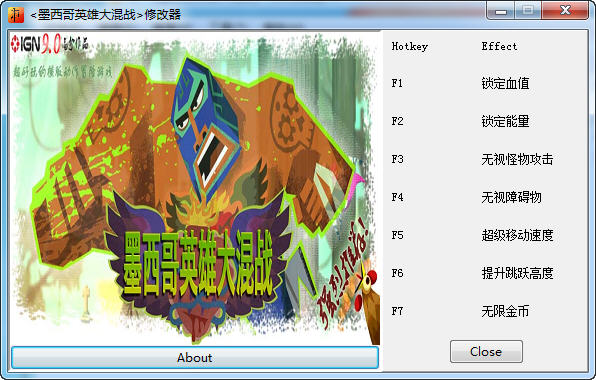The width and height of the screenshot is (596, 380).
Task: Select the F5 hotkey label
Action: 397,235
